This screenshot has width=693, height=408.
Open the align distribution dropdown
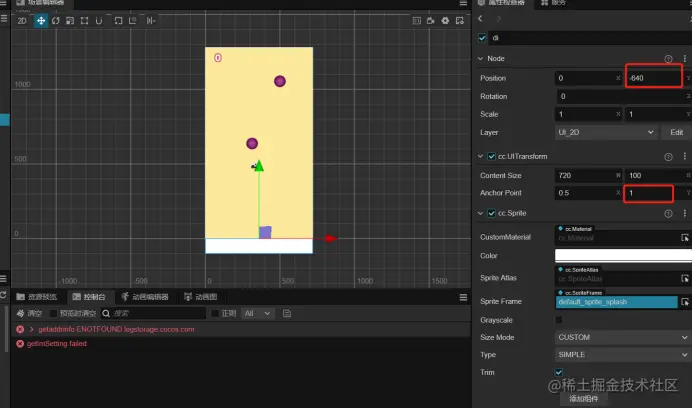click(x=151, y=21)
